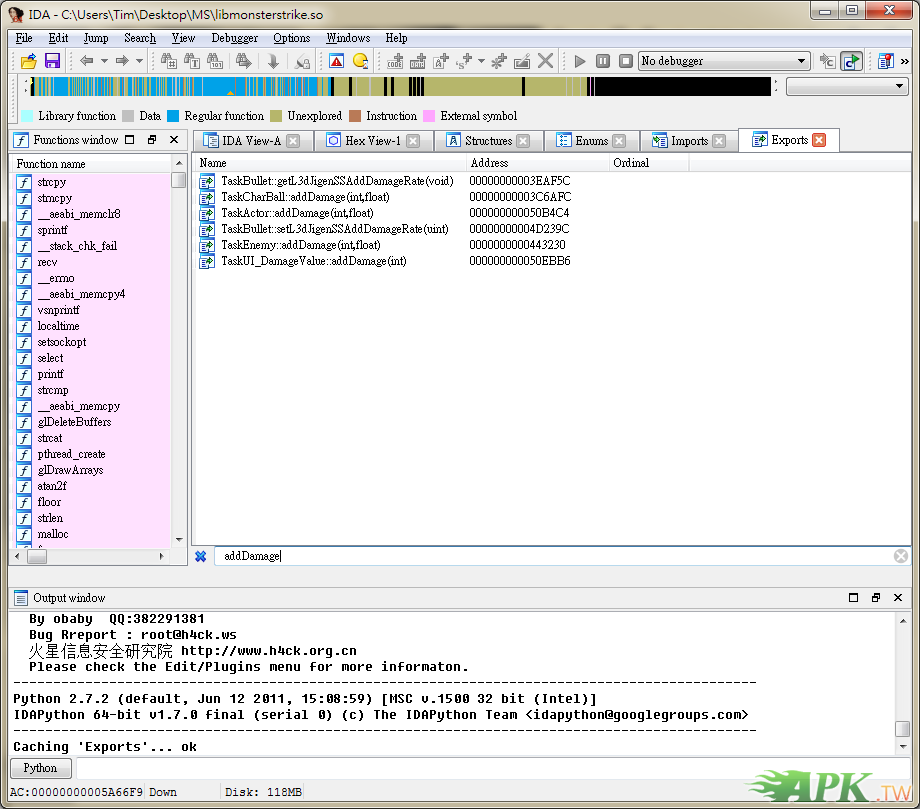Clear the addDamage filter with blue X

pos(201,556)
